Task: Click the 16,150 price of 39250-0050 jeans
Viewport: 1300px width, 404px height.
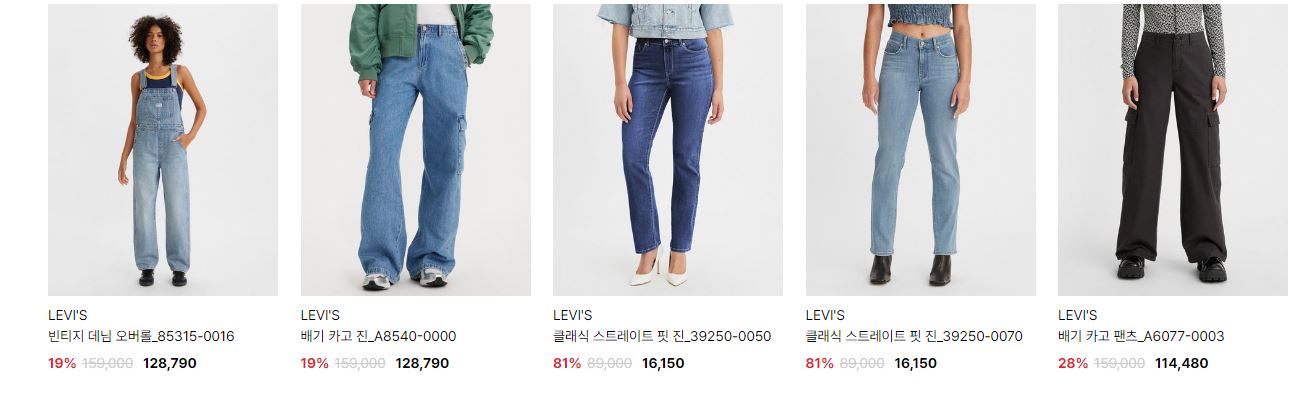Action: coord(663,363)
